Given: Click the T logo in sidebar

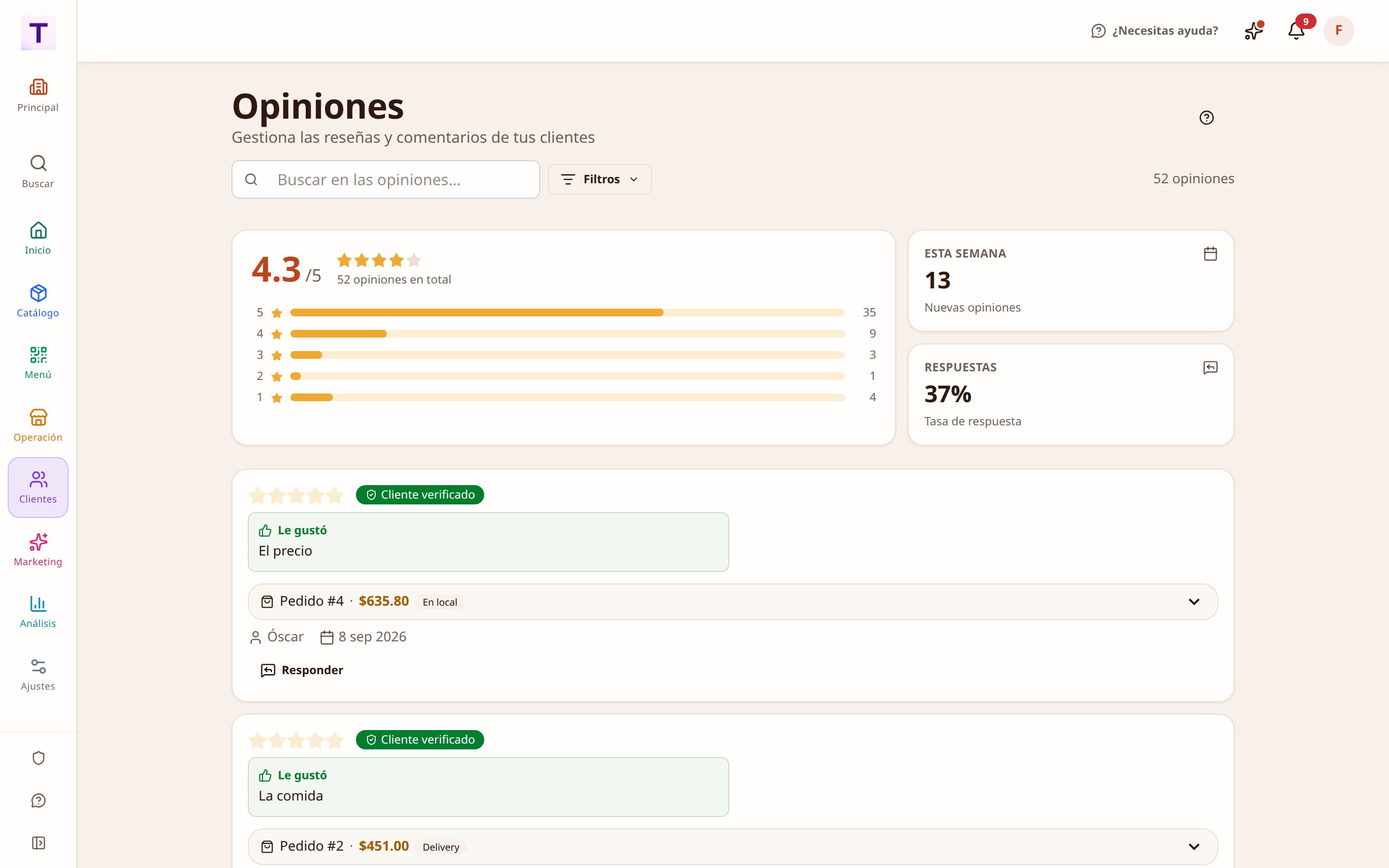Looking at the screenshot, I should [38, 33].
